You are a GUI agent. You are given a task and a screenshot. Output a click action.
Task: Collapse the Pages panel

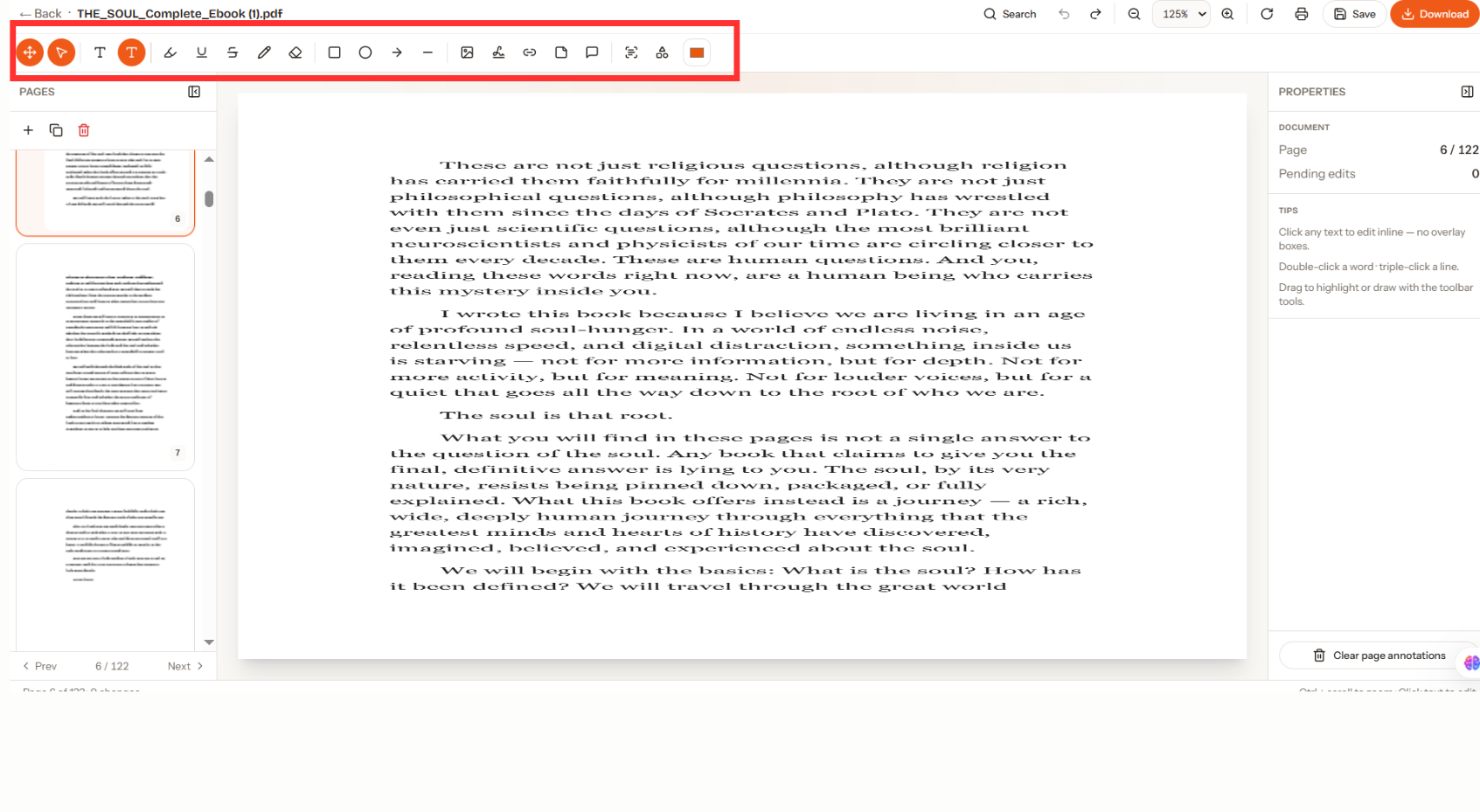pyautogui.click(x=194, y=92)
